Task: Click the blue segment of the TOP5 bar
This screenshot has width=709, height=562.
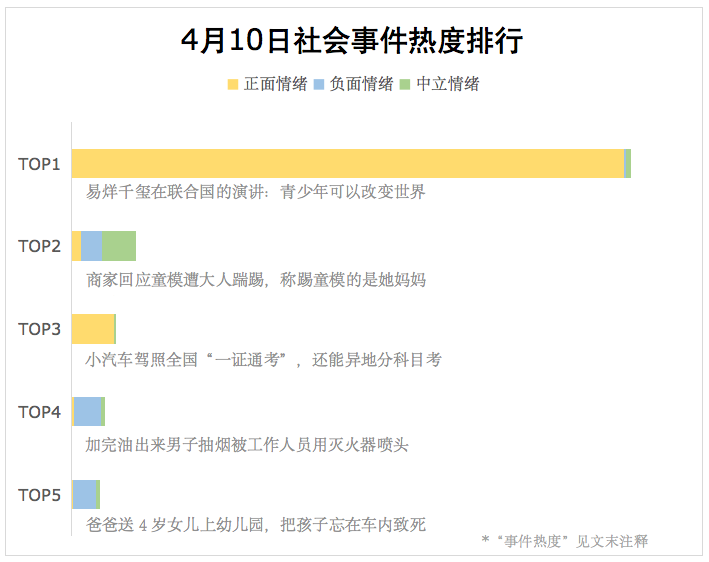Action: click(x=85, y=494)
